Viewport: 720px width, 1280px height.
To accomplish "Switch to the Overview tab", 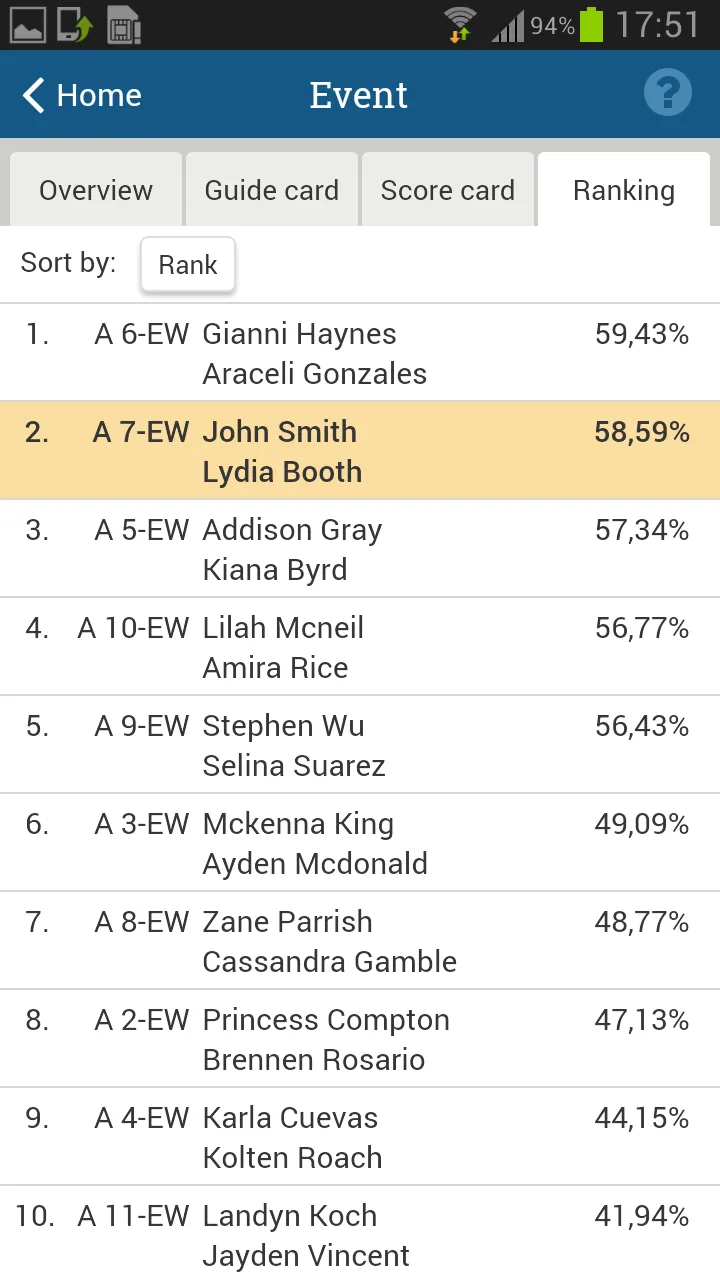I will click(96, 190).
